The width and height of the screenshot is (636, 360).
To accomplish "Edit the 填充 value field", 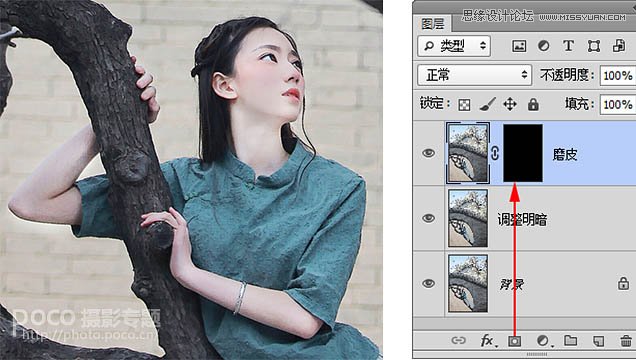I will click(x=618, y=105).
